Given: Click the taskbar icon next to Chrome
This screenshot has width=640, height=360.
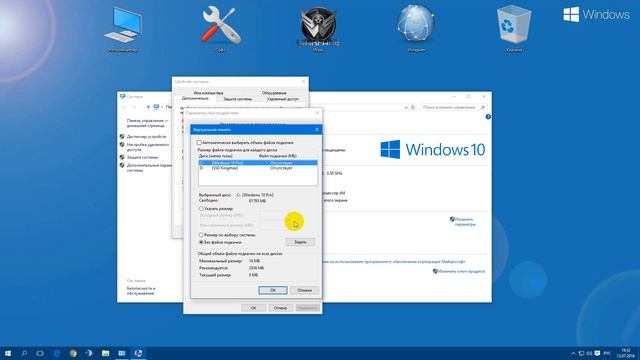Looking at the screenshot, I should click(89, 353).
